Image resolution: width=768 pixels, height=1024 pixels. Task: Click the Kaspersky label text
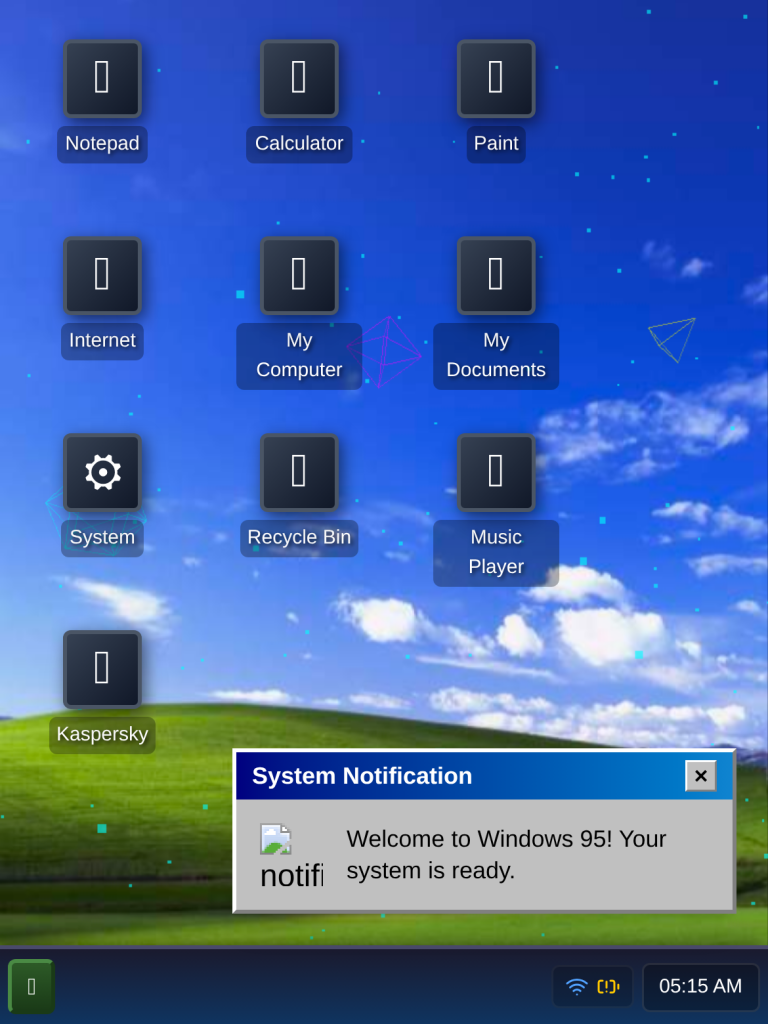point(102,735)
